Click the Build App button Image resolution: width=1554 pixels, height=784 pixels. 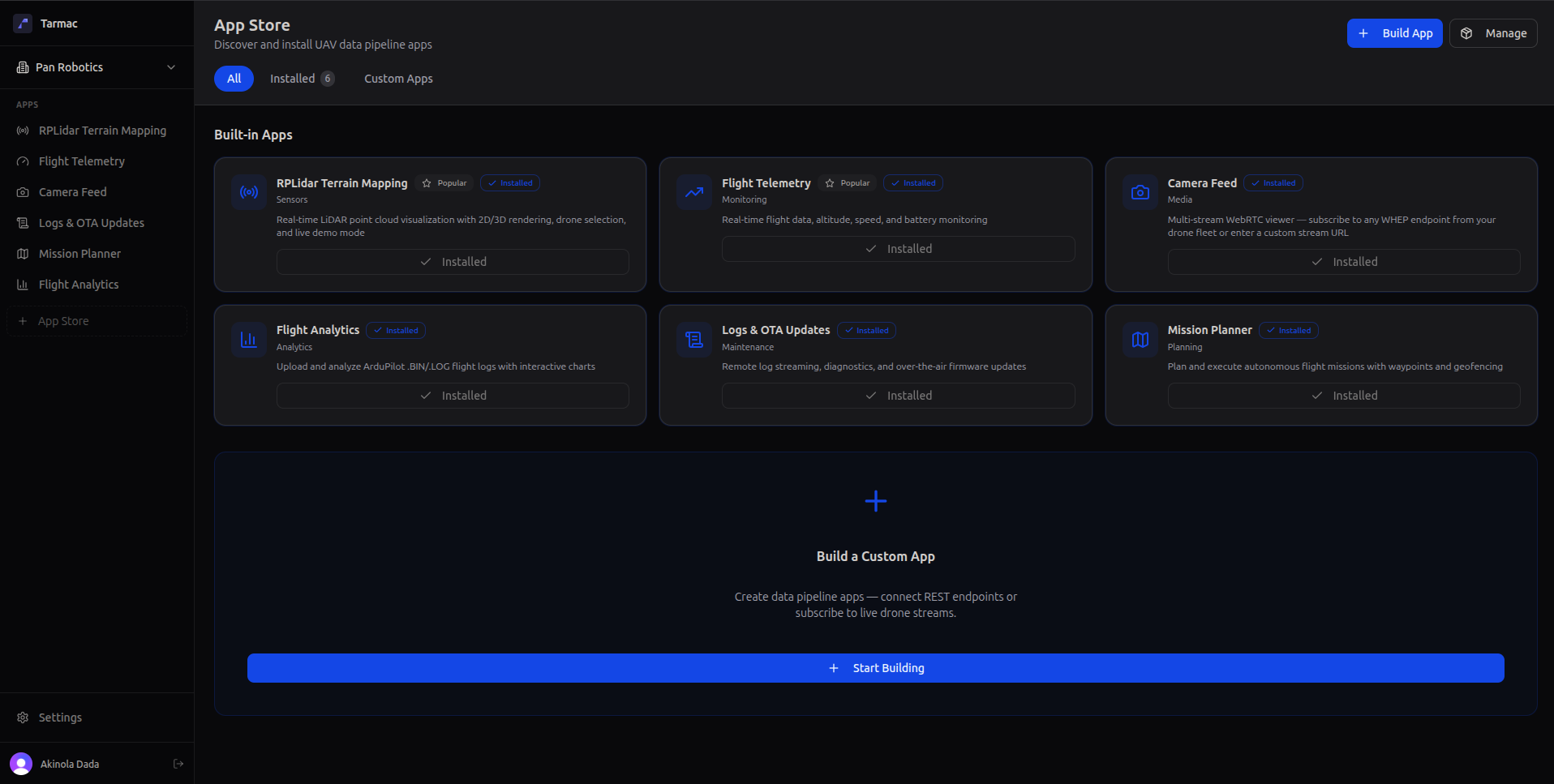1394,33
